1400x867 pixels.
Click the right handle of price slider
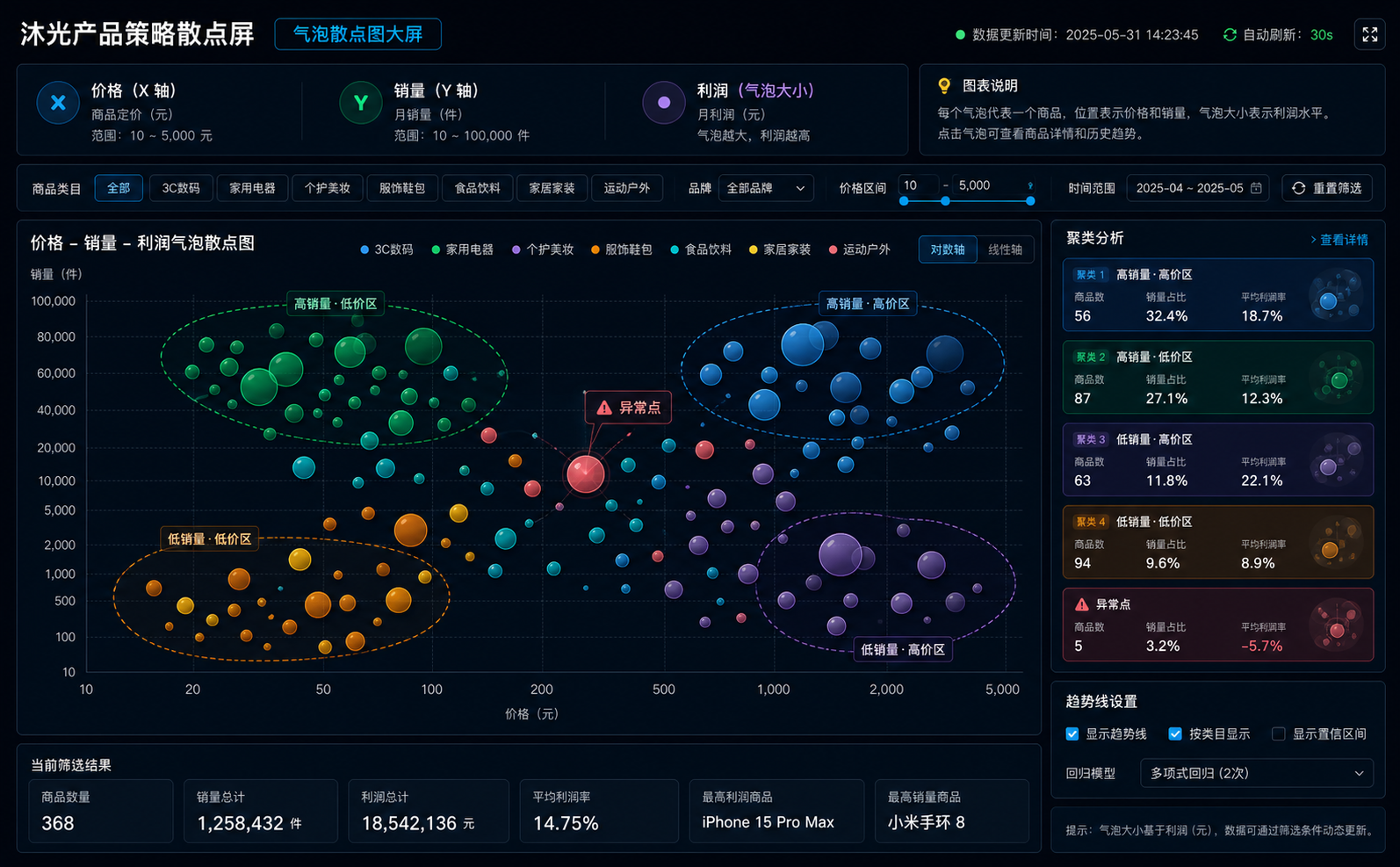tap(1030, 201)
